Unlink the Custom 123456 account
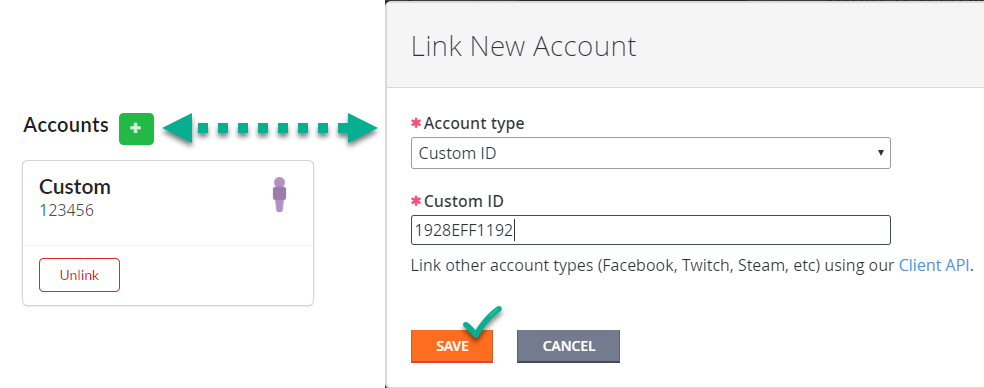The image size is (984, 388). pos(79,275)
